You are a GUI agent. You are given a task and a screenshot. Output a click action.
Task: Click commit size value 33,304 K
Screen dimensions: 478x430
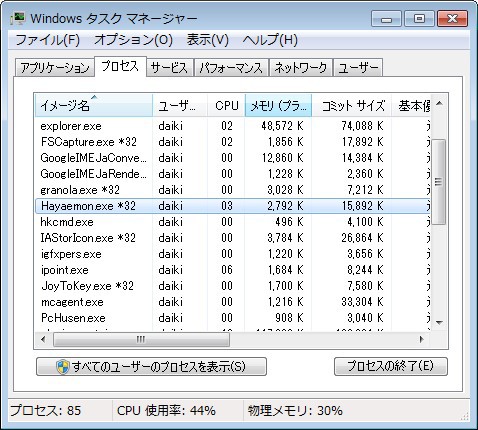[363, 302]
